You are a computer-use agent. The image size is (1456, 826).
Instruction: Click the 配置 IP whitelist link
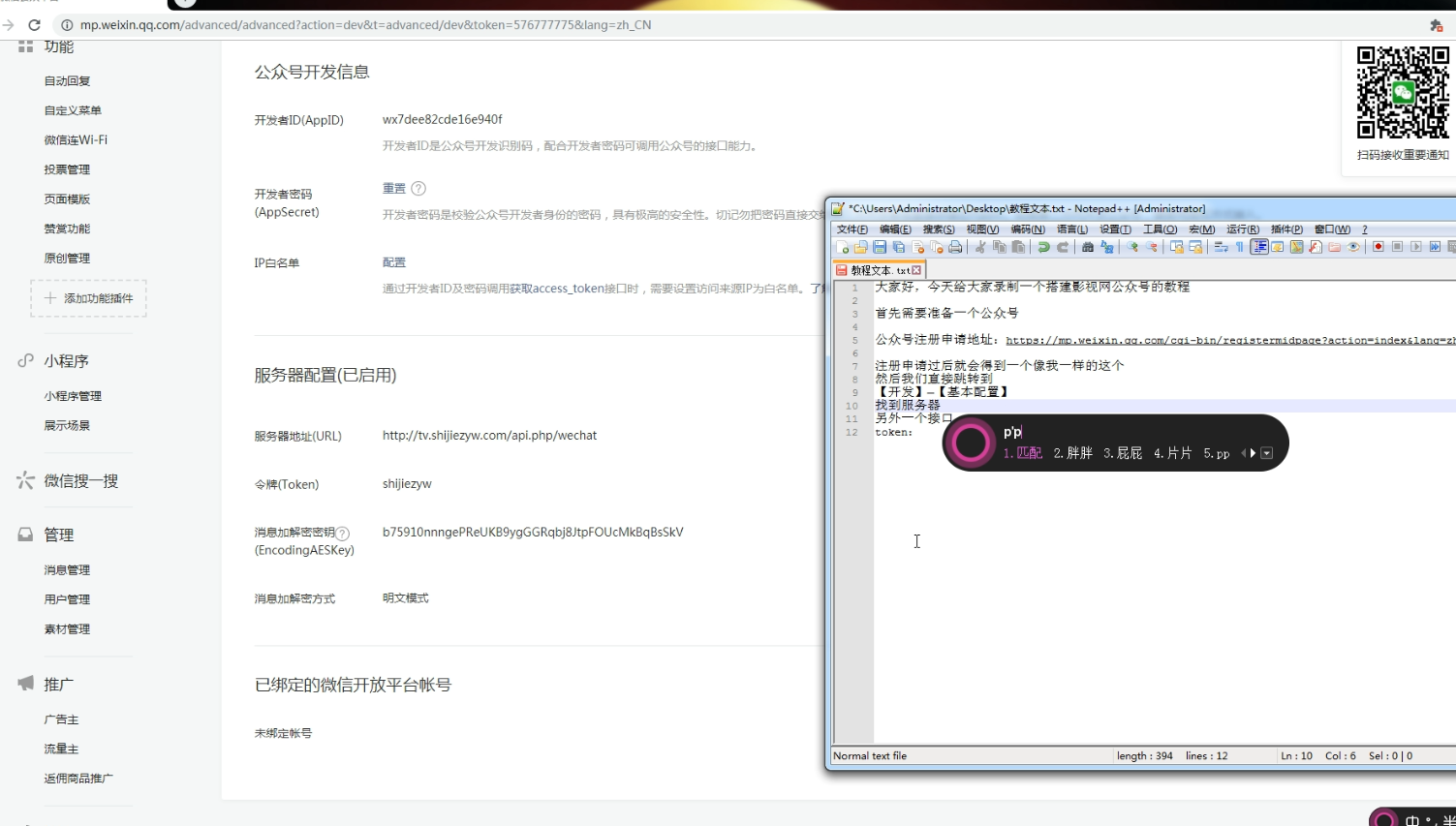coord(394,262)
